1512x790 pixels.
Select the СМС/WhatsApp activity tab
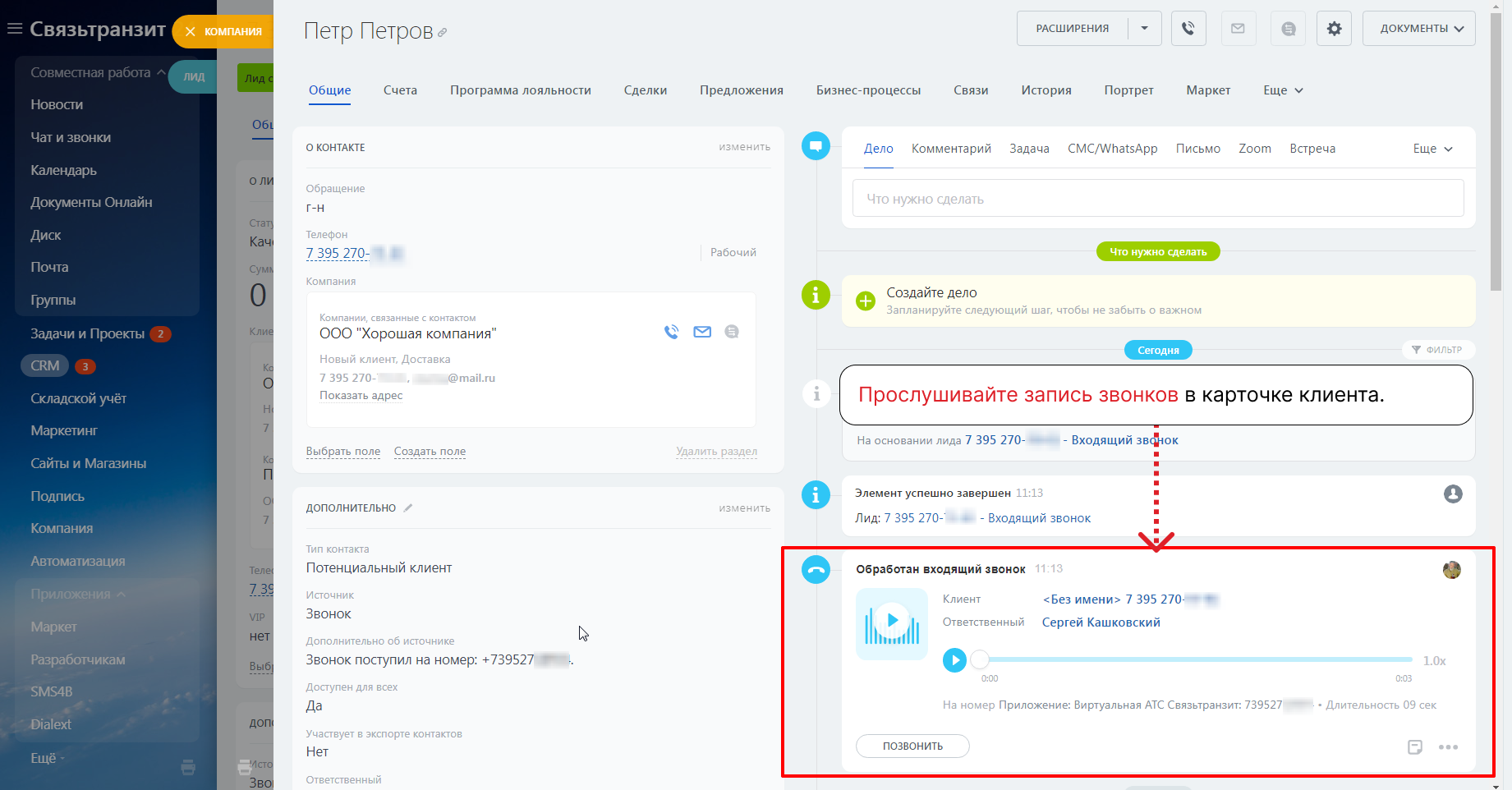click(x=1113, y=149)
